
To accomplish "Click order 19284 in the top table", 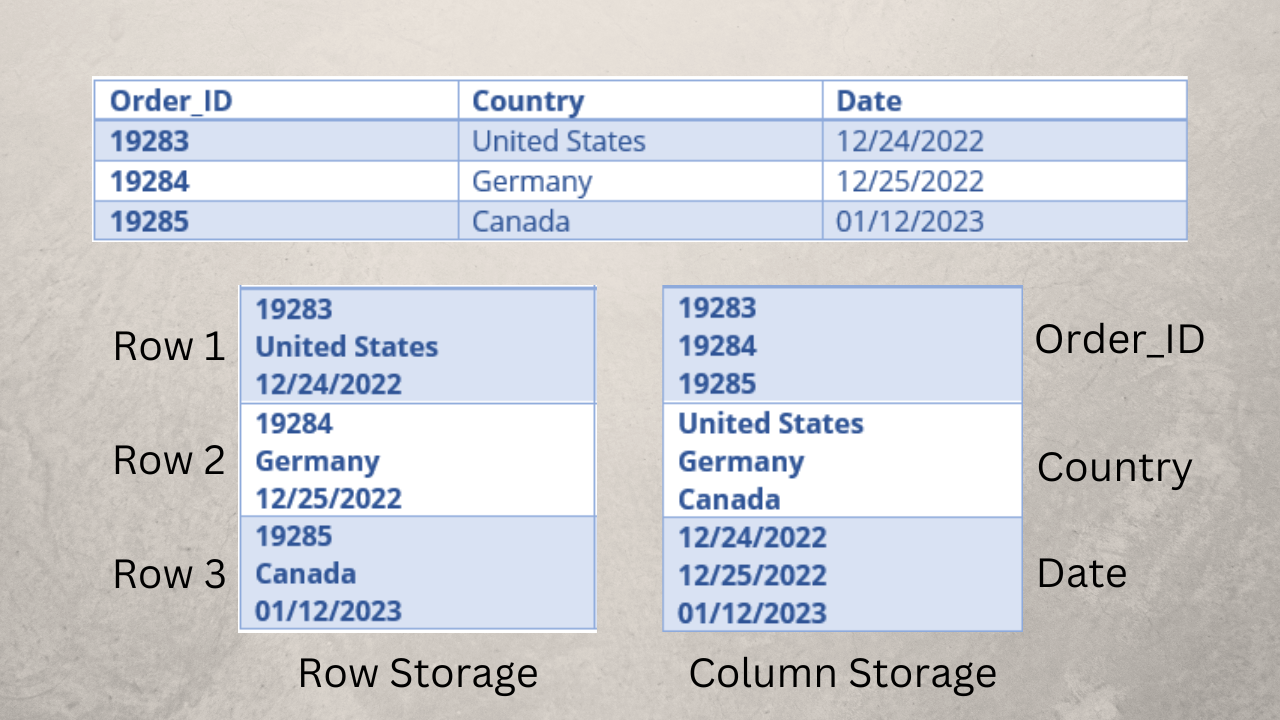I will [x=149, y=181].
